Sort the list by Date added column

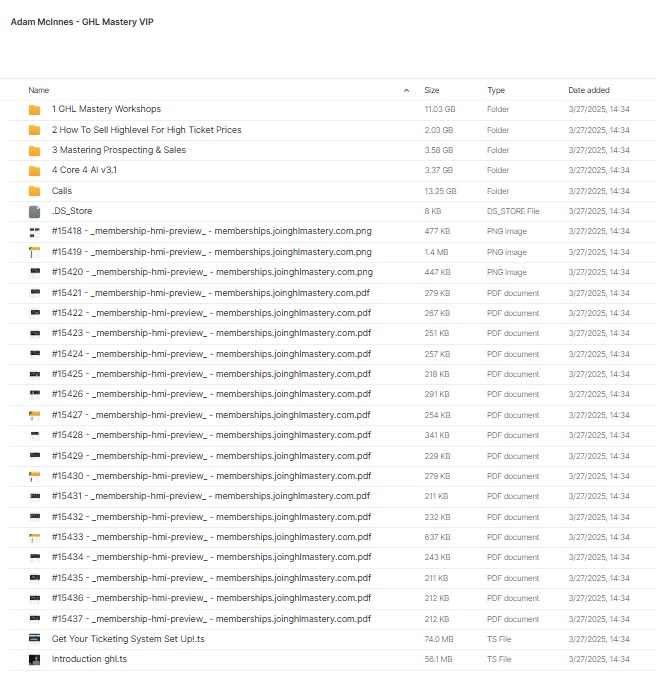point(589,90)
